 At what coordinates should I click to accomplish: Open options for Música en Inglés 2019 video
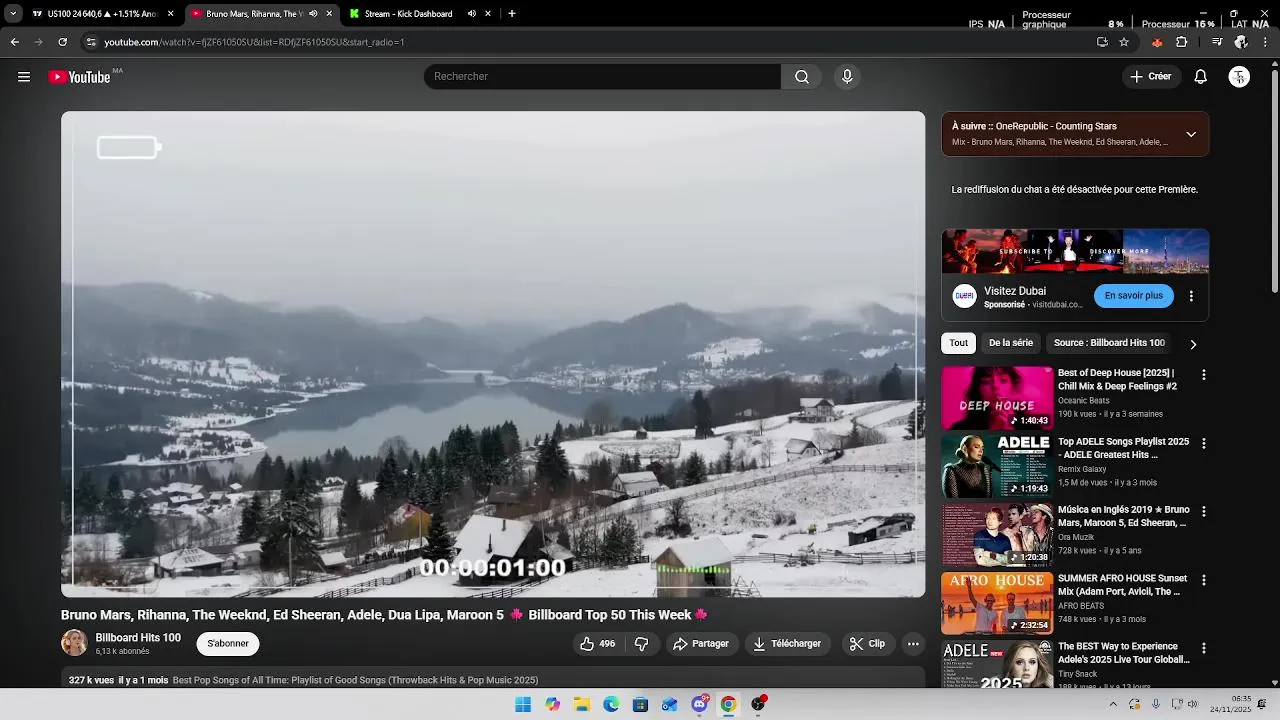1204,511
